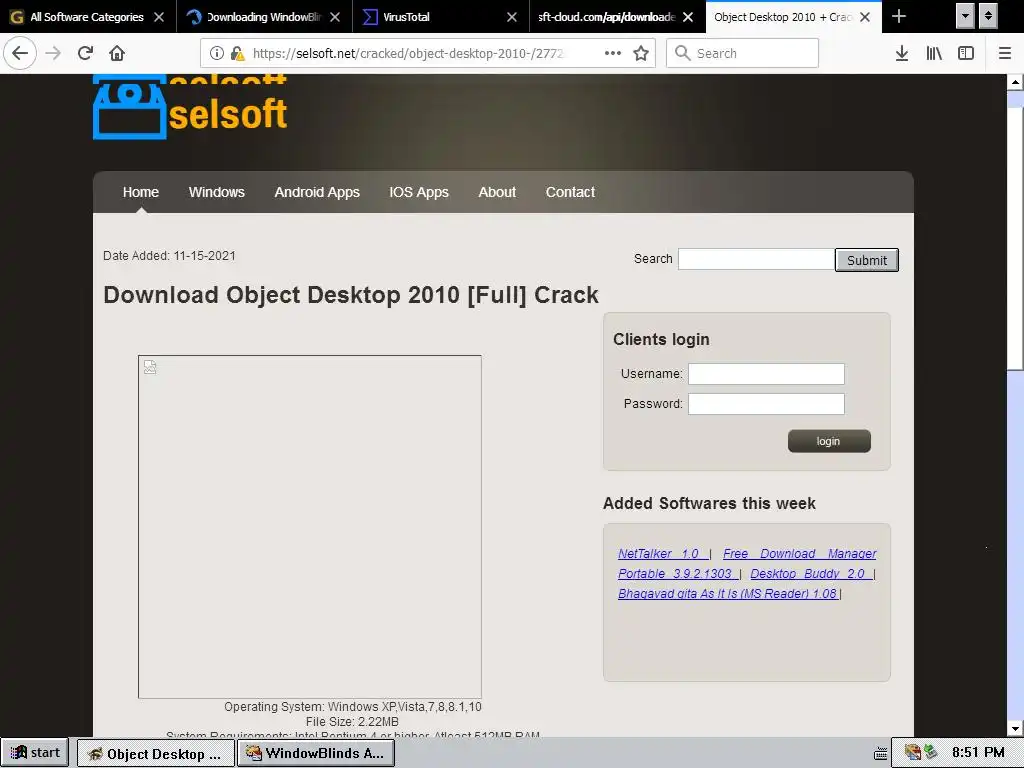Click the selsoft logo

(190, 107)
